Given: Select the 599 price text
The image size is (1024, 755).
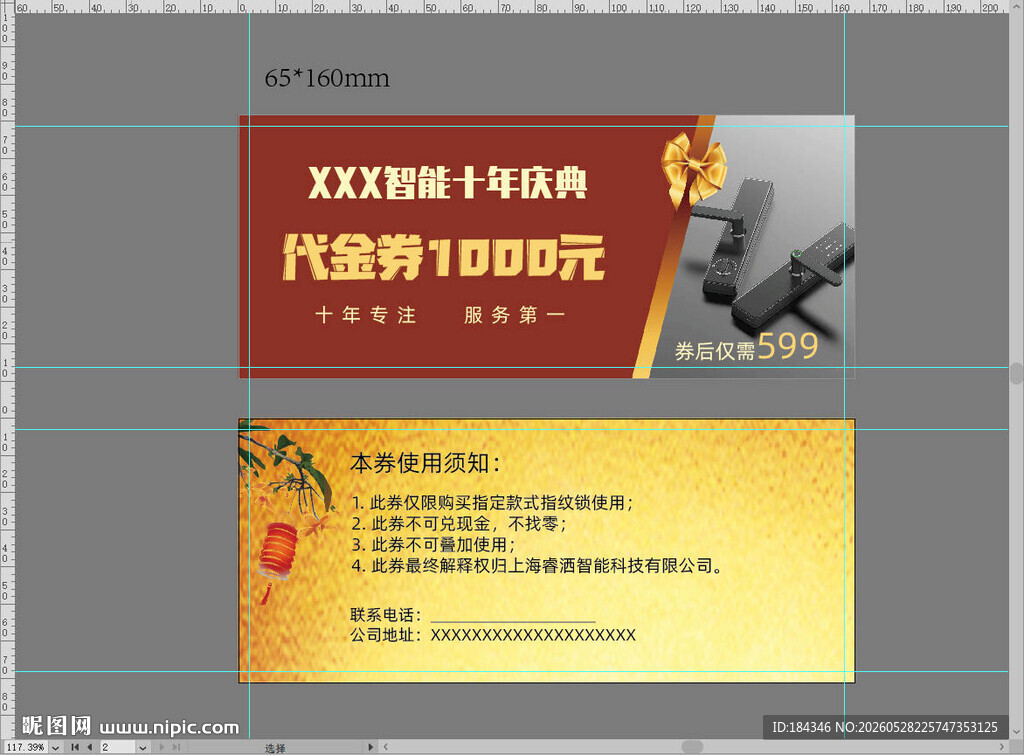Looking at the screenshot, I should click(x=788, y=345).
